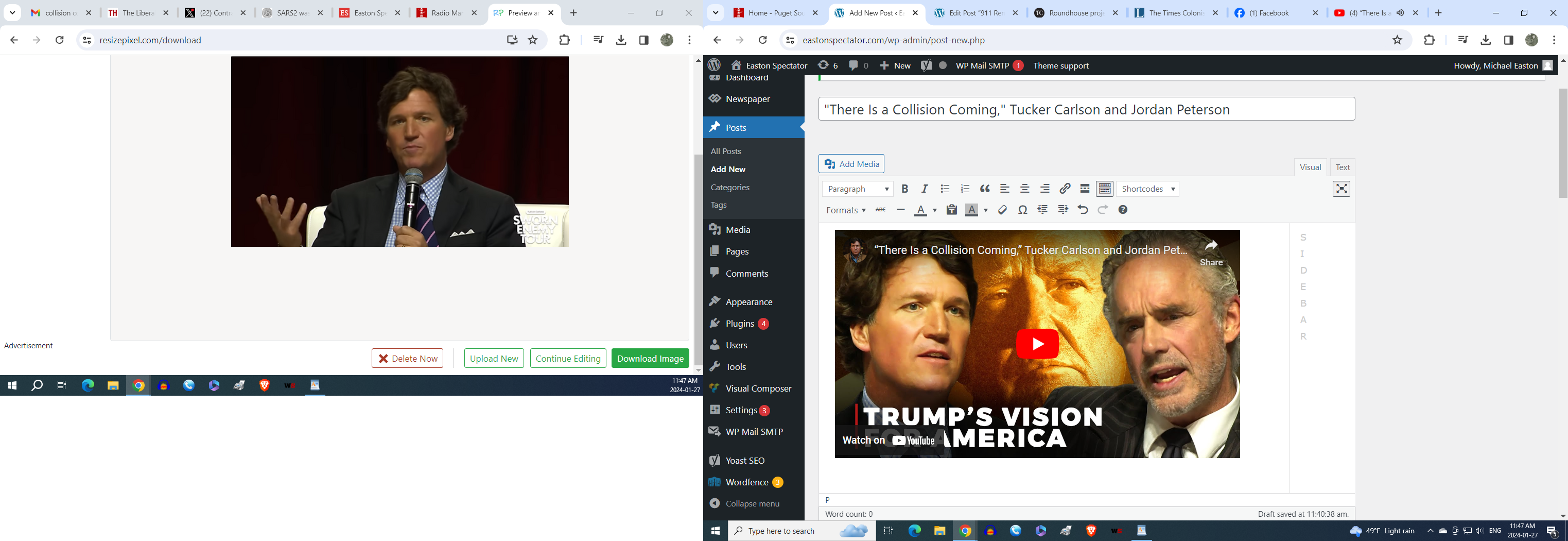The height and width of the screenshot is (541, 1568).
Task: Toggle bold formatting in editor toolbar
Action: coord(904,189)
